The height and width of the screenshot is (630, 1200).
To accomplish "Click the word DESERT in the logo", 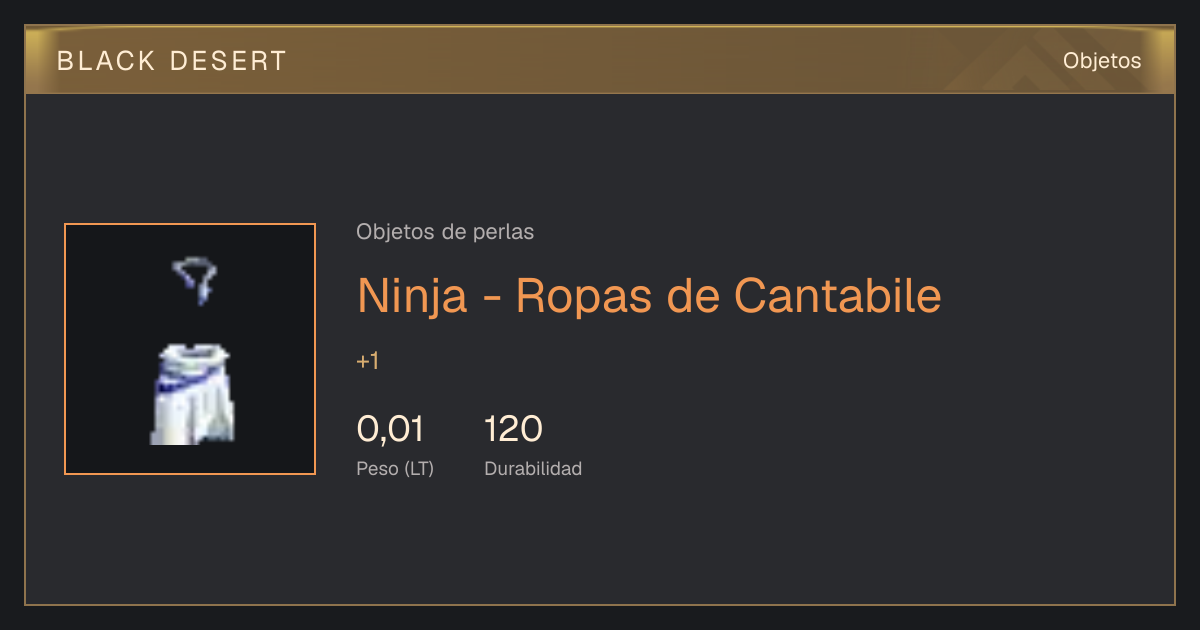I will click(x=228, y=61).
